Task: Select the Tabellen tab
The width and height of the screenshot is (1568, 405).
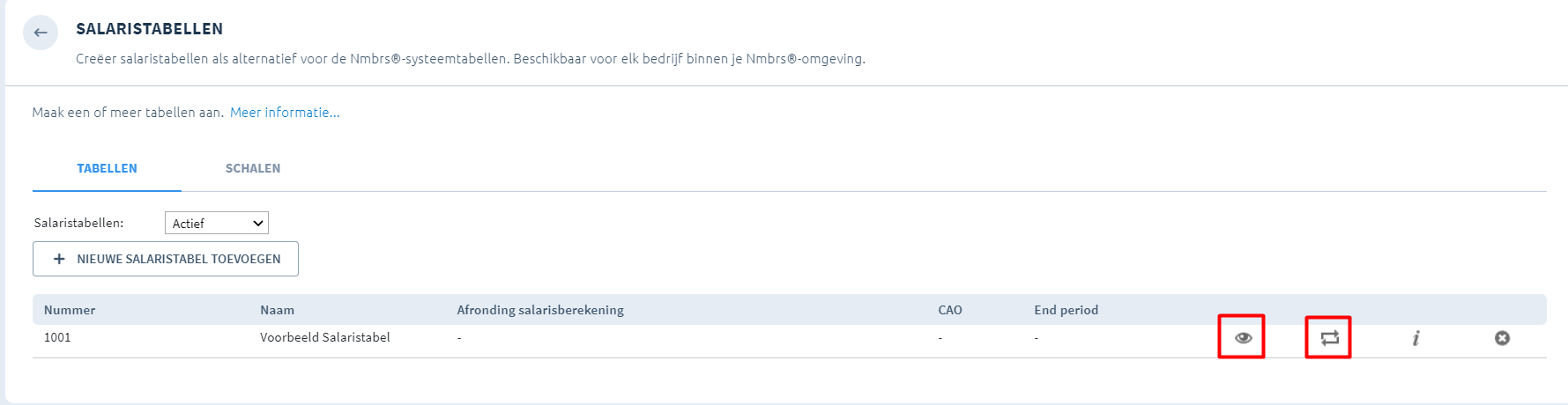Action: tap(107, 168)
